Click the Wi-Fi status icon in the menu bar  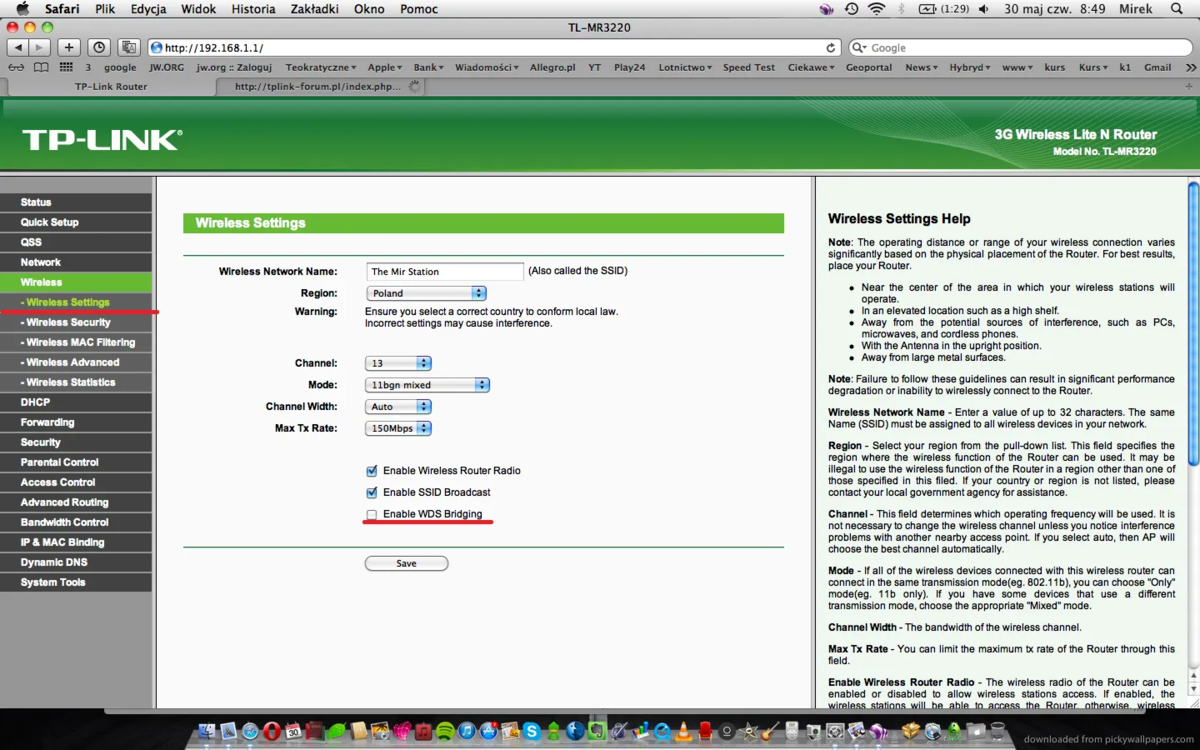point(876,9)
